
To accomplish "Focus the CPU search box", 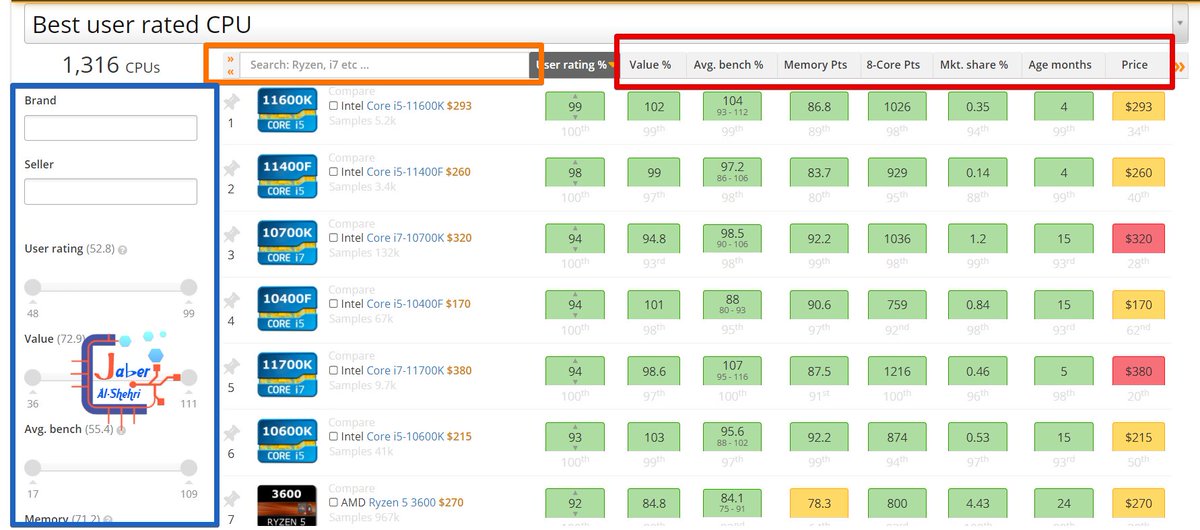I will [x=384, y=65].
